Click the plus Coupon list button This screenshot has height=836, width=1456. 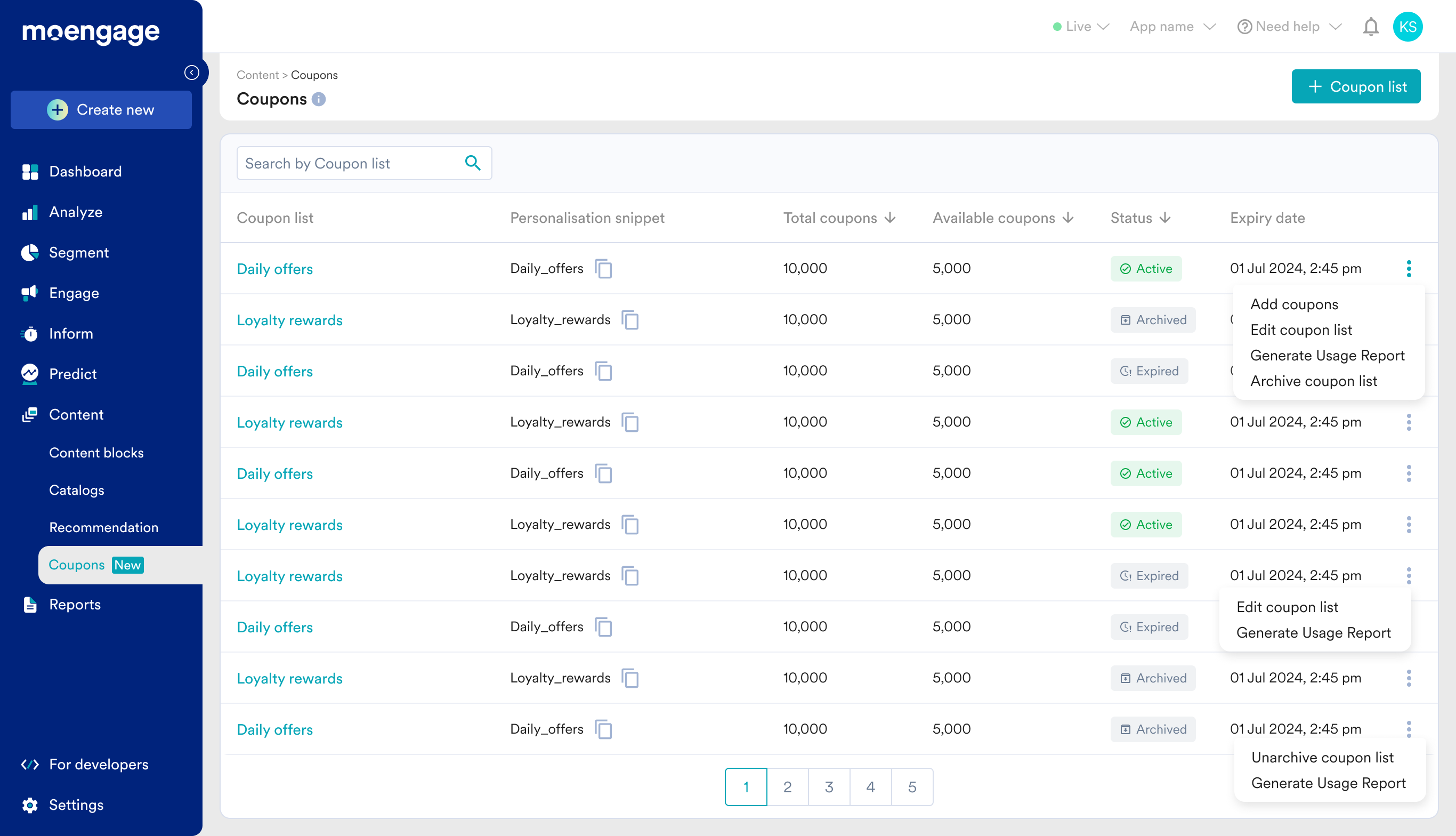pyautogui.click(x=1356, y=86)
